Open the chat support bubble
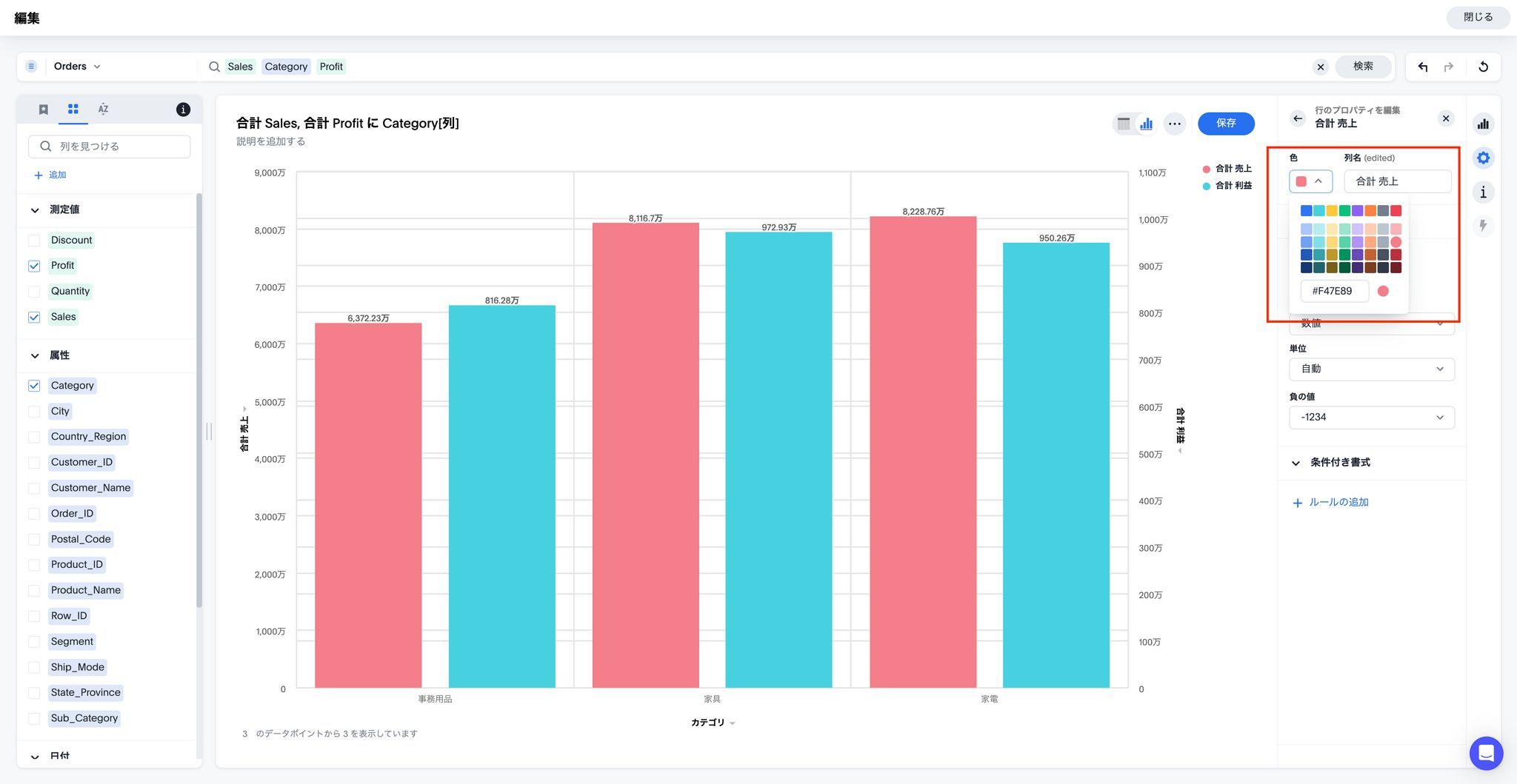This screenshot has width=1517, height=784. coord(1486,754)
